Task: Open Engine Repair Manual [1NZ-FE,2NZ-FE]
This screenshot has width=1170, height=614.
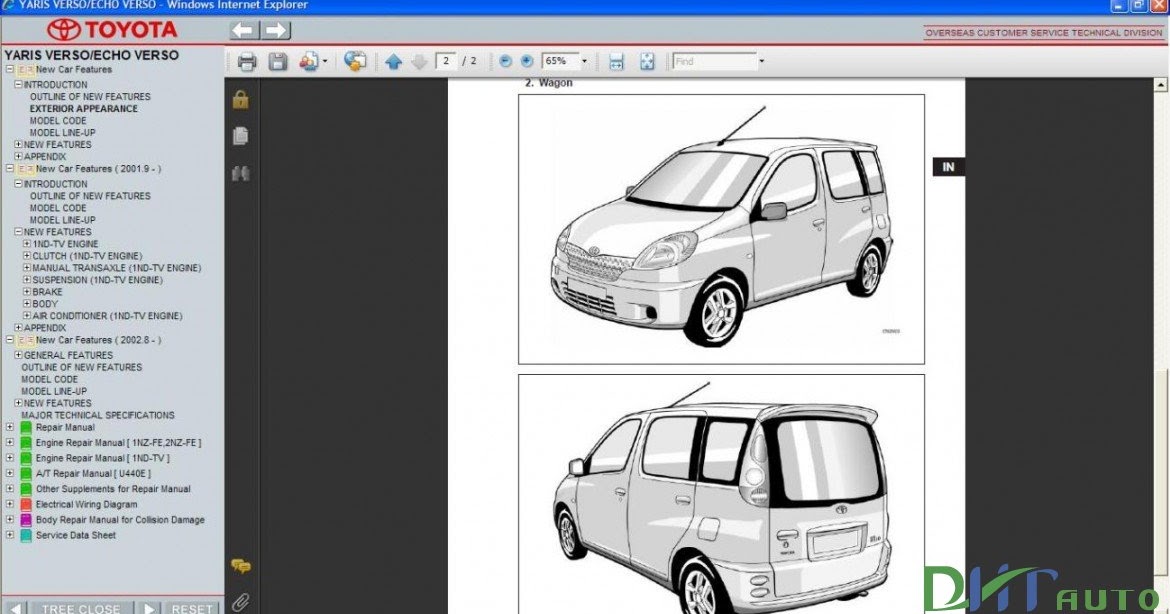Action: coord(119,443)
